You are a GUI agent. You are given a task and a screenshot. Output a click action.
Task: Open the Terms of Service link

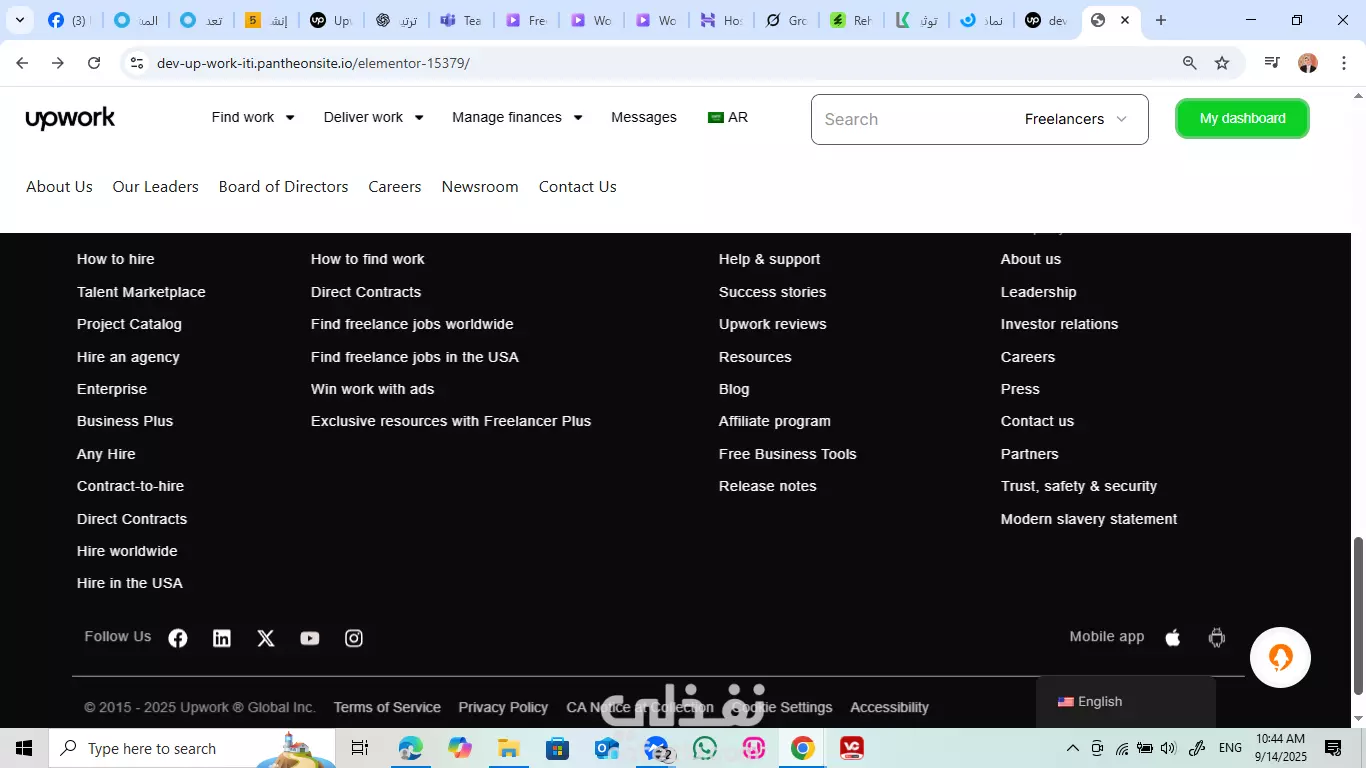click(387, 707)
